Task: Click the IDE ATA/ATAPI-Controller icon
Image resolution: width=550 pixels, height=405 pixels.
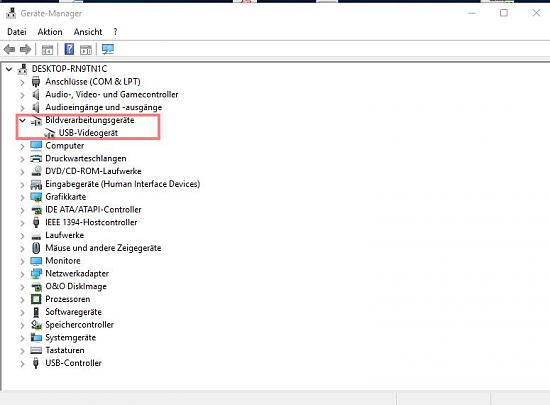Action: click(x=36, y=210)
